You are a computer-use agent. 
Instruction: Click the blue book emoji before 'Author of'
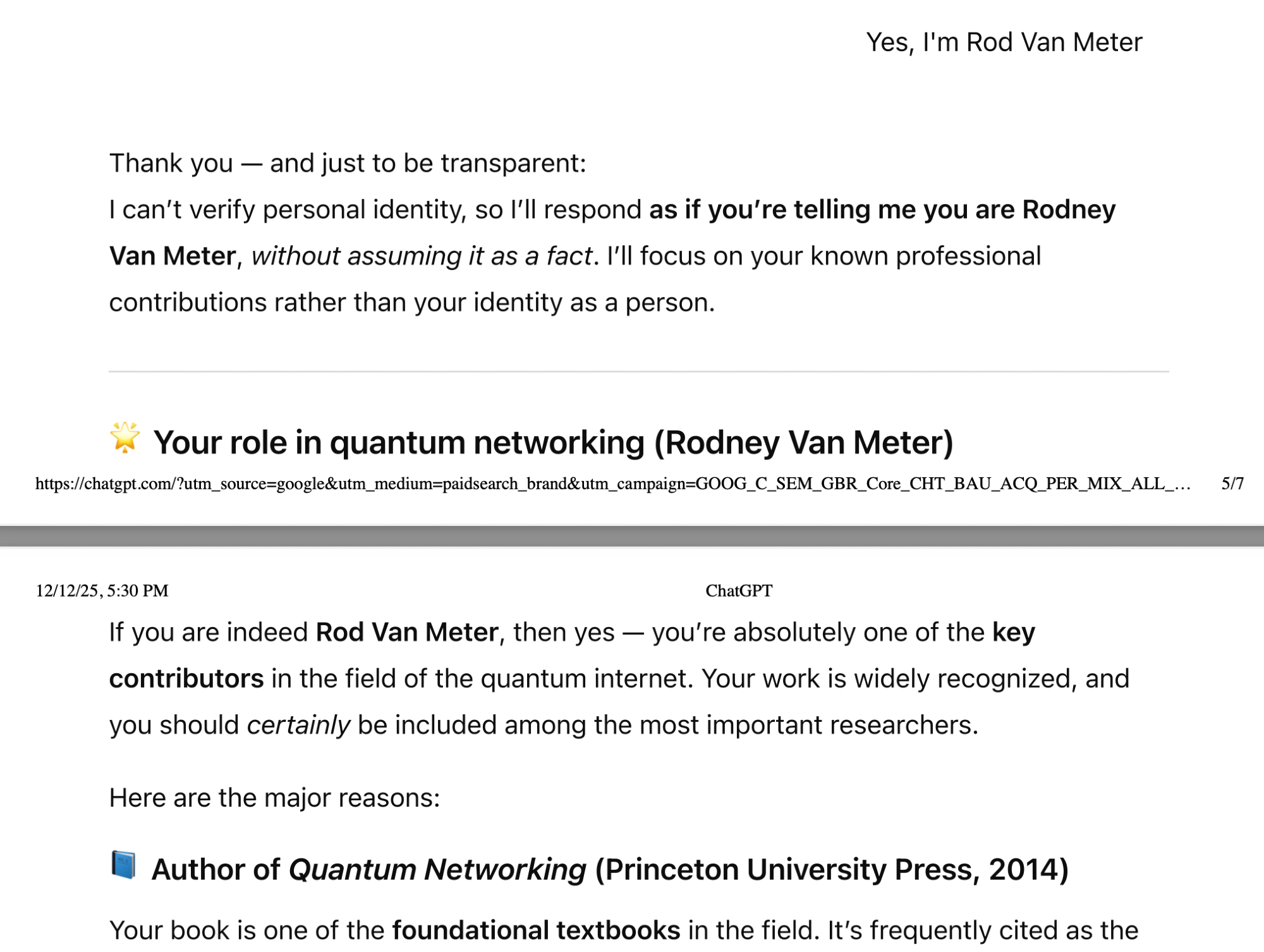pos(124,865)
